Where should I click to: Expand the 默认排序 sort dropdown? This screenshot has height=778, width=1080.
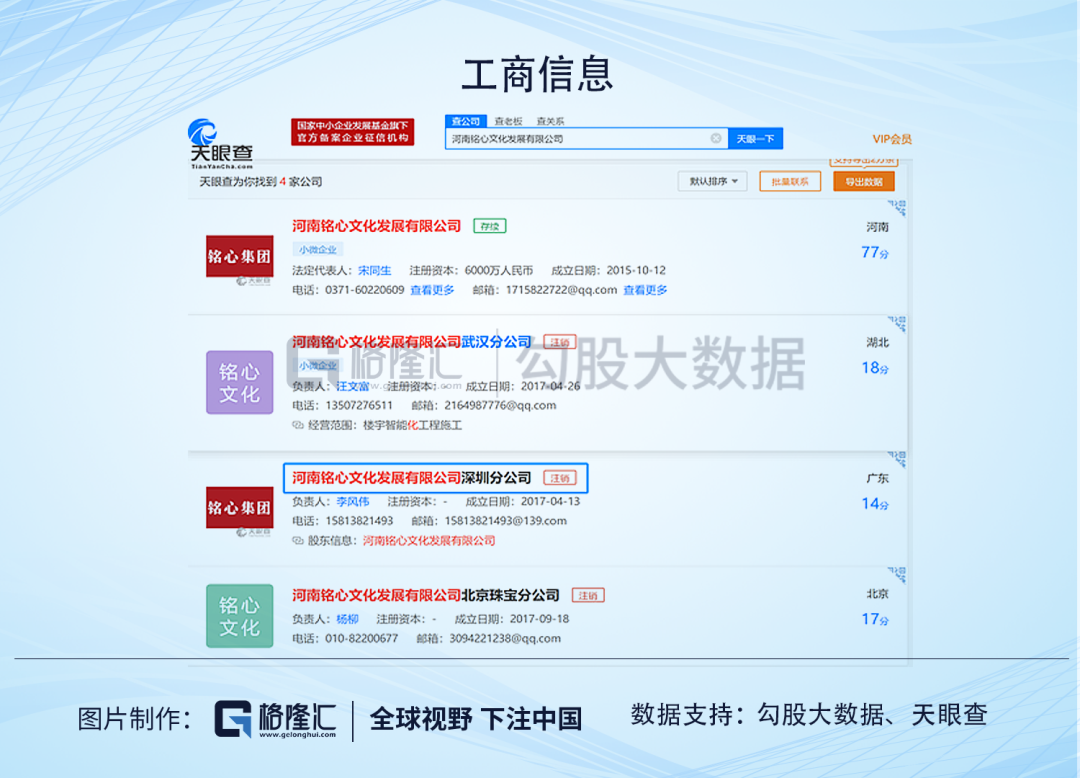[713, 181]
